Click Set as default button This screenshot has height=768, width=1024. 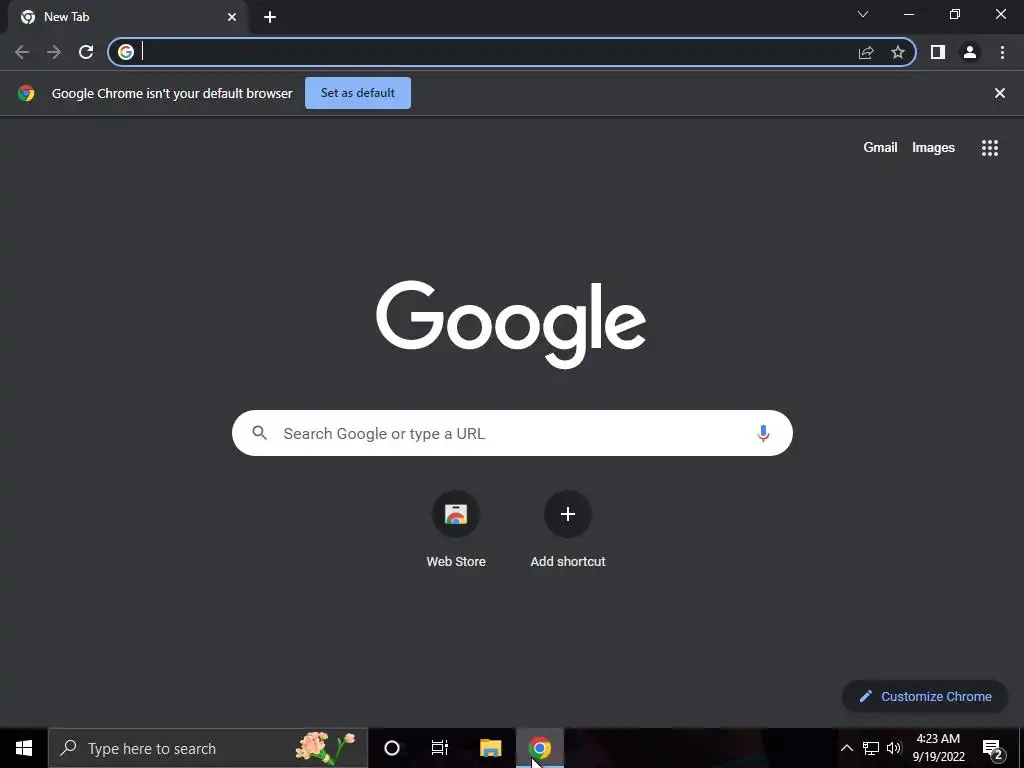[x=358, y=93]
